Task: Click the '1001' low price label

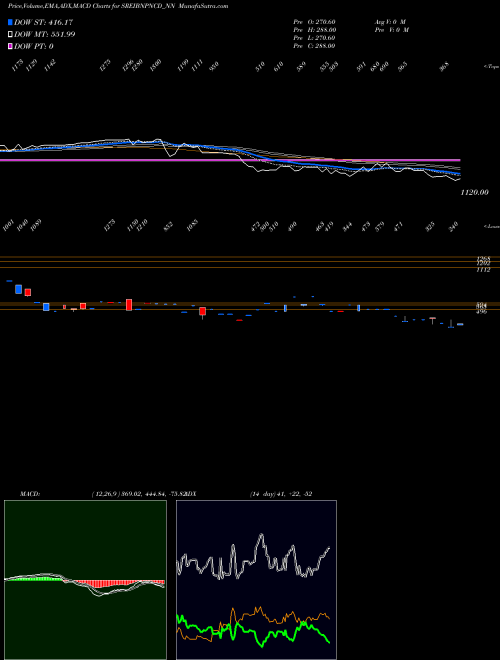Action: [x=8, y=226]
